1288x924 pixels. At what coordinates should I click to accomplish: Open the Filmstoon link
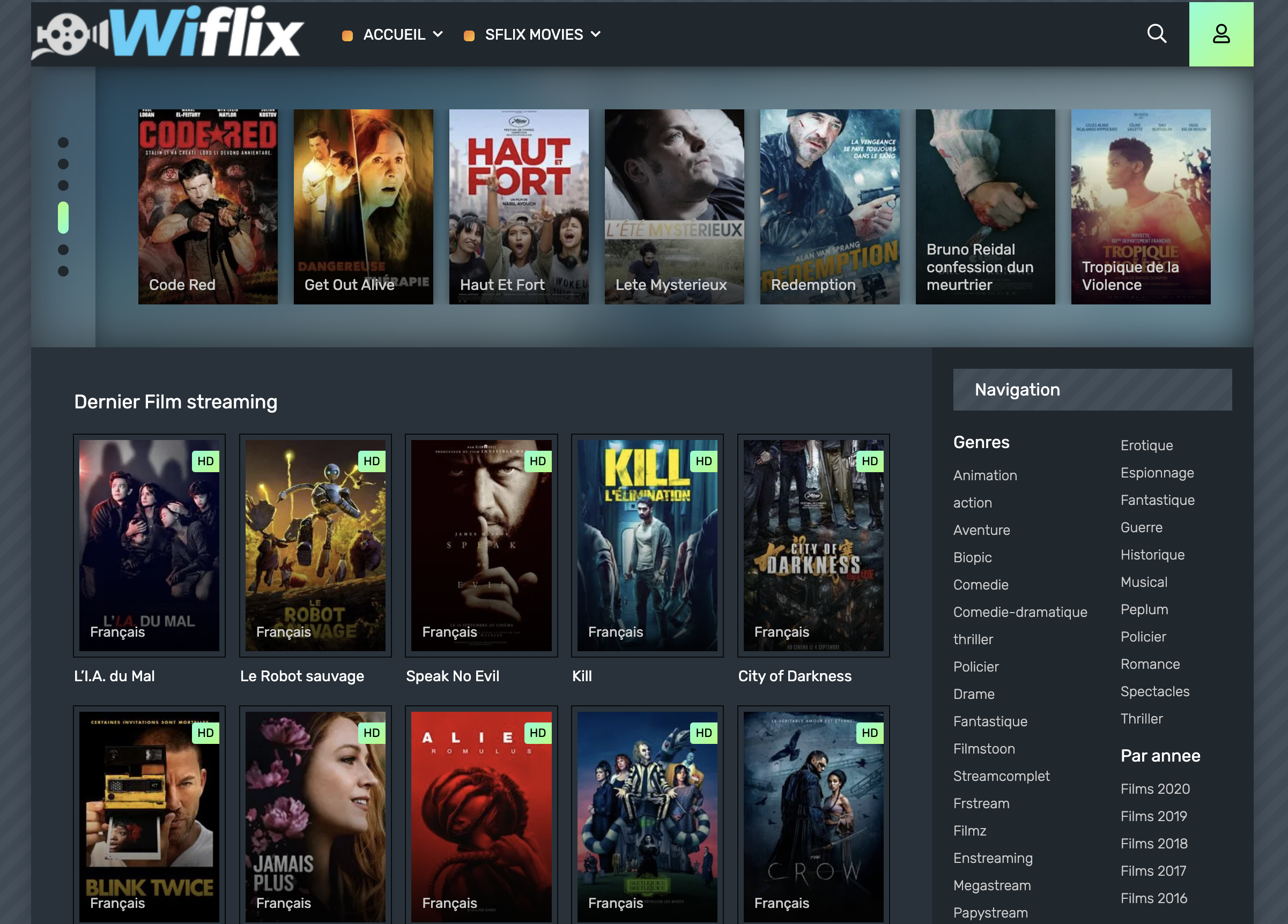pos(983,749)
